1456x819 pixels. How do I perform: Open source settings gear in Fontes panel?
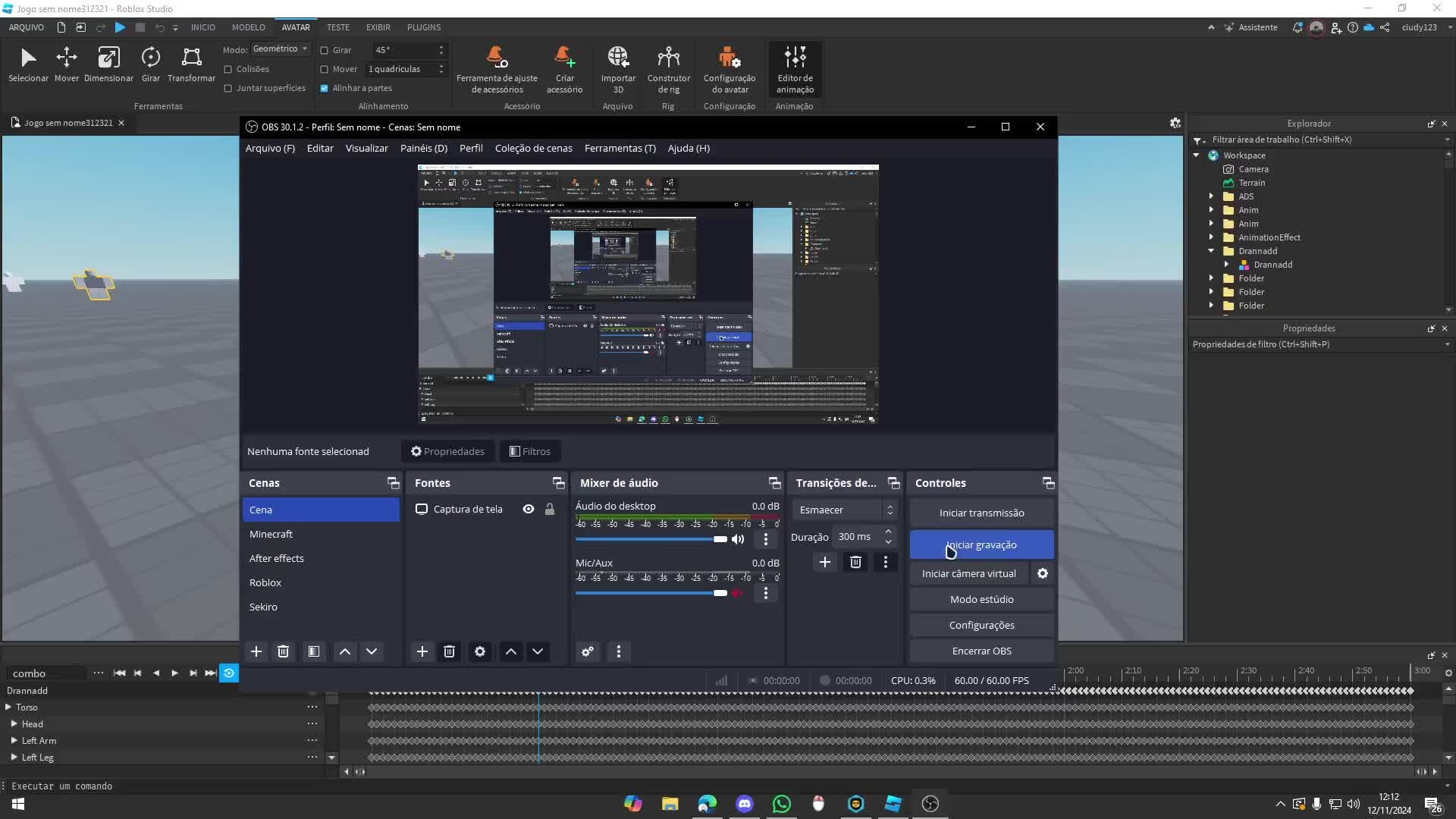click(479, 651)
